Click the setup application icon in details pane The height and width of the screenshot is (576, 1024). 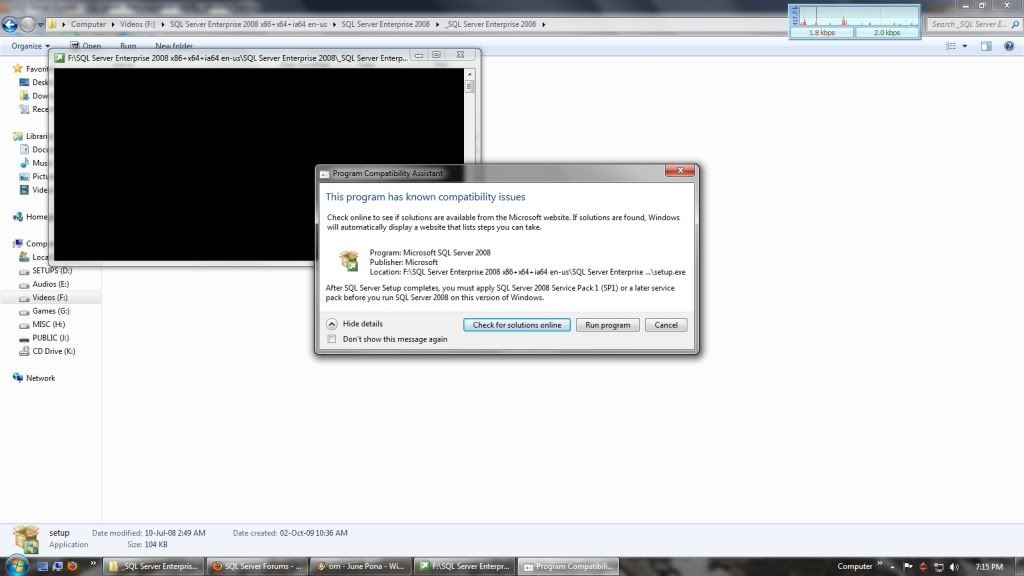coord(26,539)
